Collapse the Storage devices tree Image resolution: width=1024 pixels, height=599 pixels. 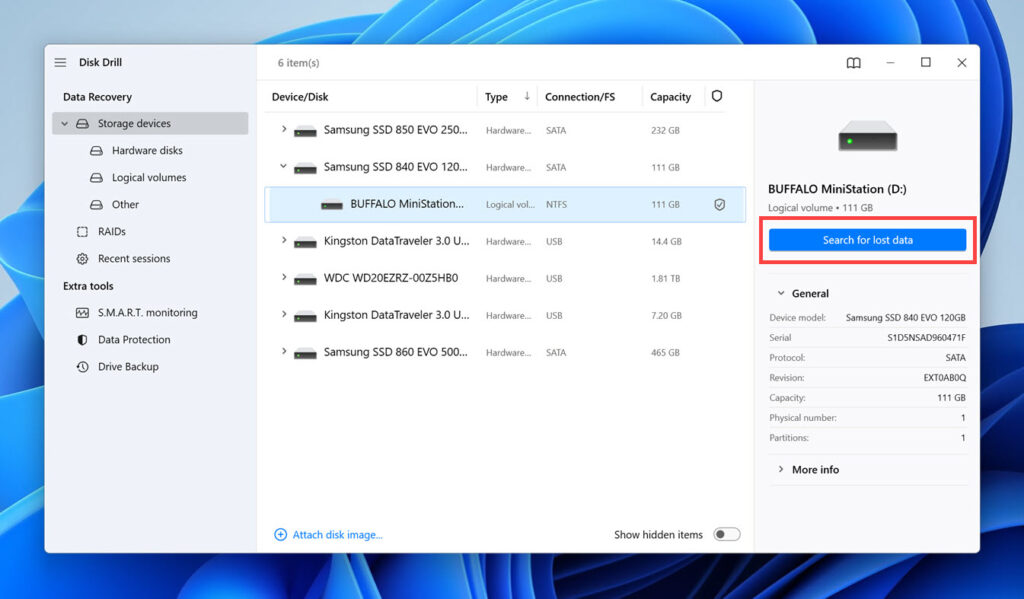(64, 123)
